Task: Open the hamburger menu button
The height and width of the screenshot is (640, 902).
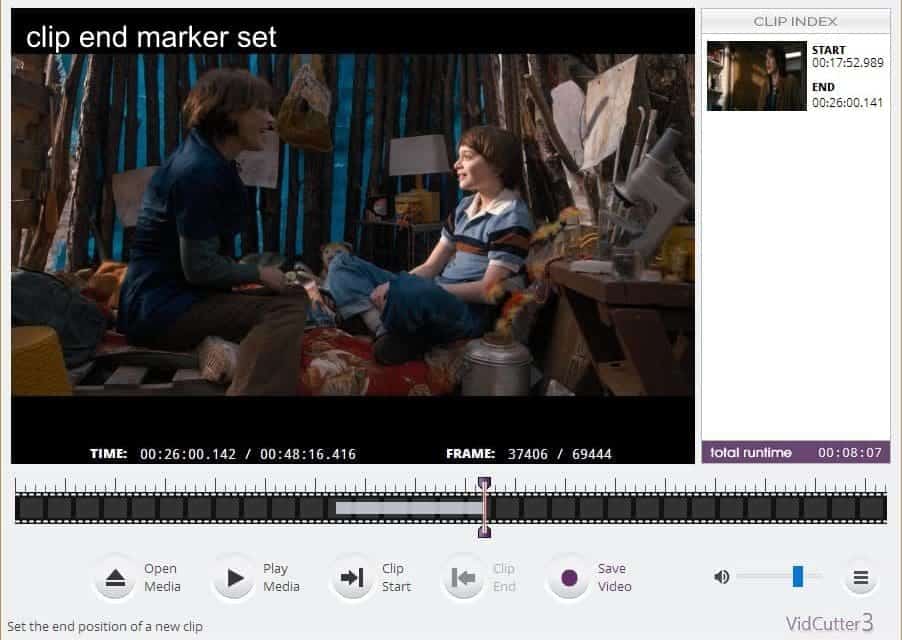Action: pos(861,577)
